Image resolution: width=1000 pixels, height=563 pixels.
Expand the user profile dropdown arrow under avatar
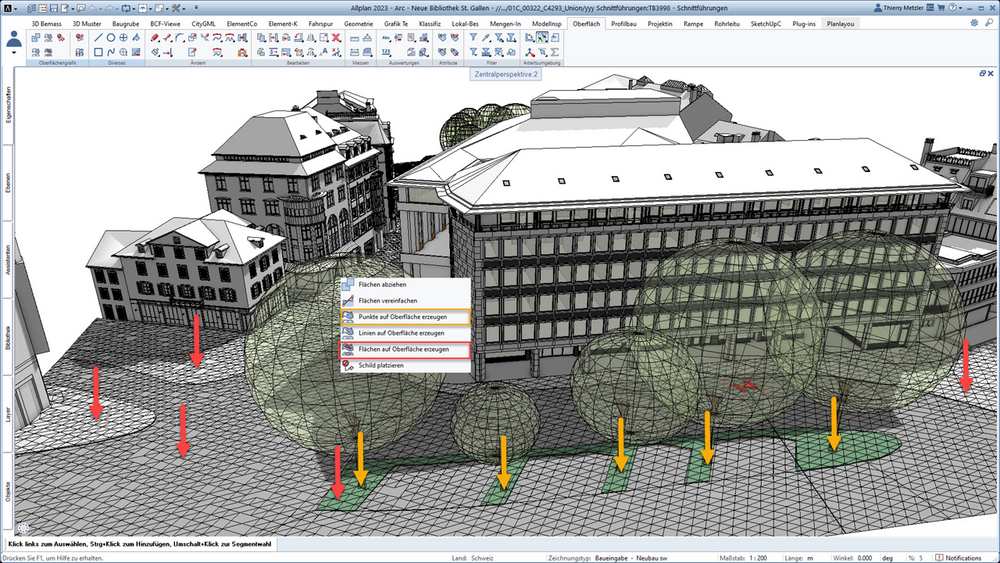tap(14, 53)
